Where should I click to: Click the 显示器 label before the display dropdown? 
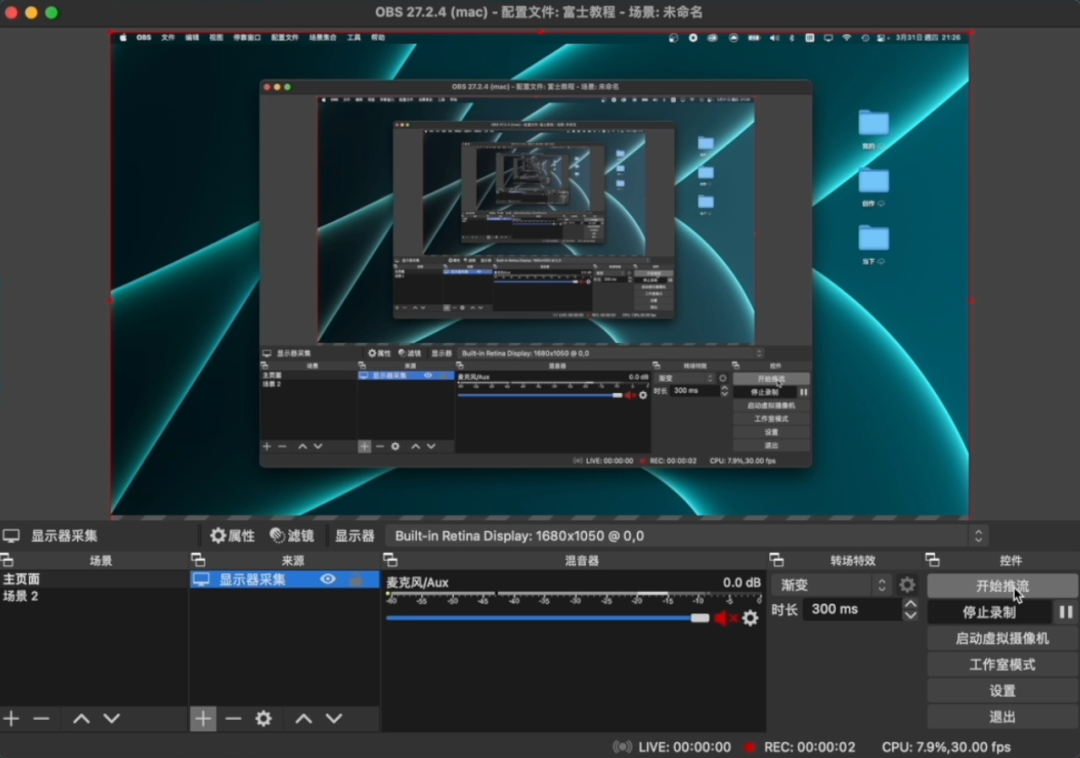pos(355,536)
